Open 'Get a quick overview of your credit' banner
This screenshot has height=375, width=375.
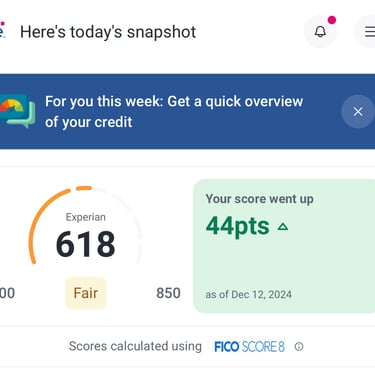[x=174, y=112]
